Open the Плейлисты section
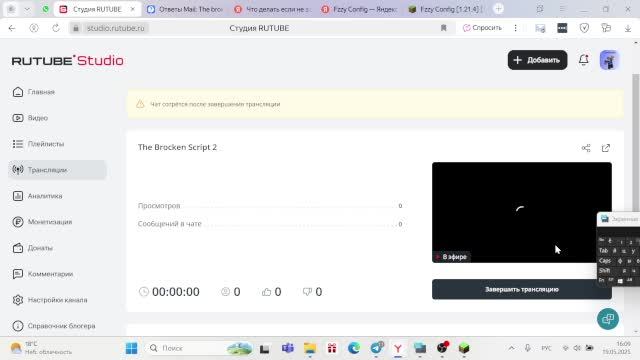Viewport: 640px width, 360px height. (38, 144)
